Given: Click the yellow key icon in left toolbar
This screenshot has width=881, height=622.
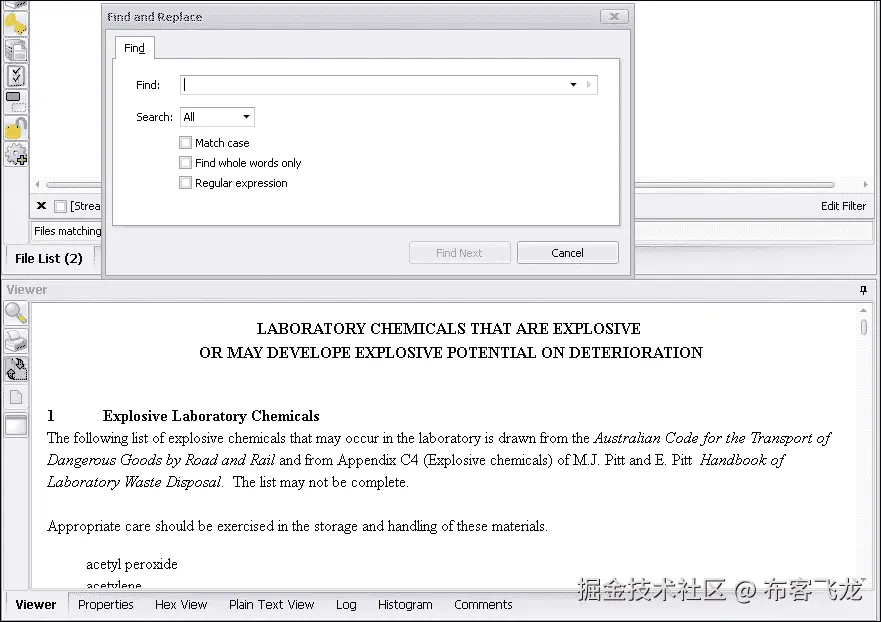Looking at the screenshot, I should pos(16,23).
